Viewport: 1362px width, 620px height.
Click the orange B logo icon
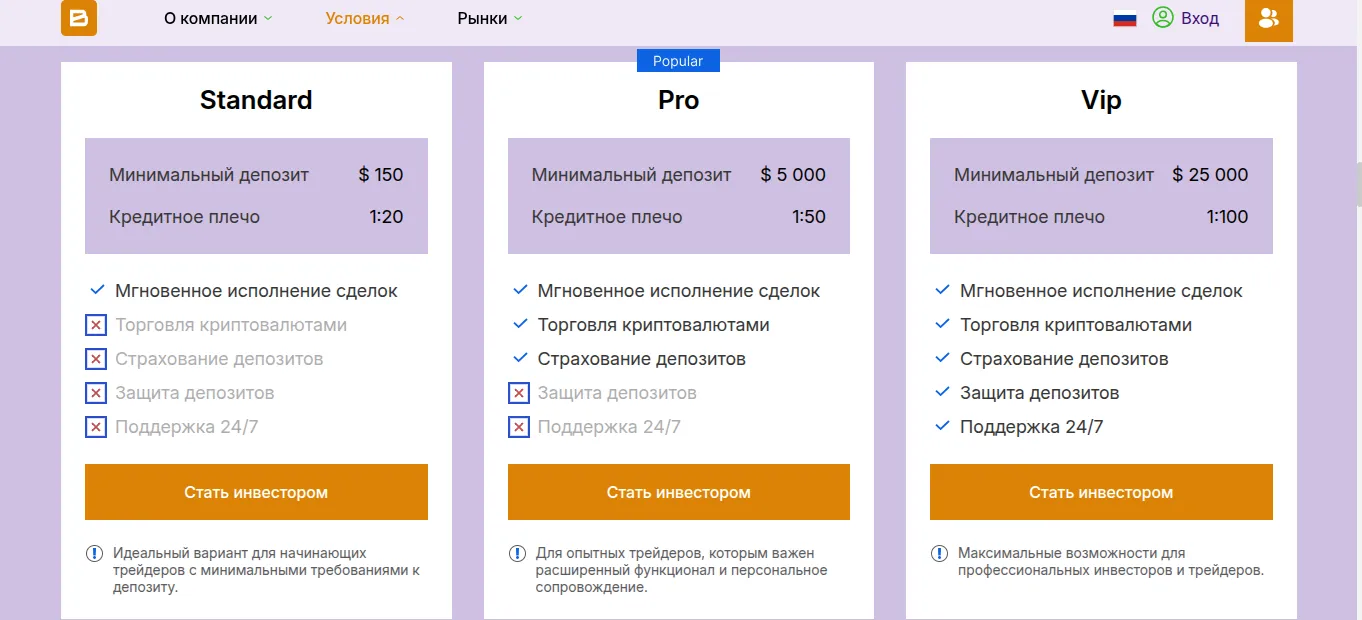click(79, 18)
